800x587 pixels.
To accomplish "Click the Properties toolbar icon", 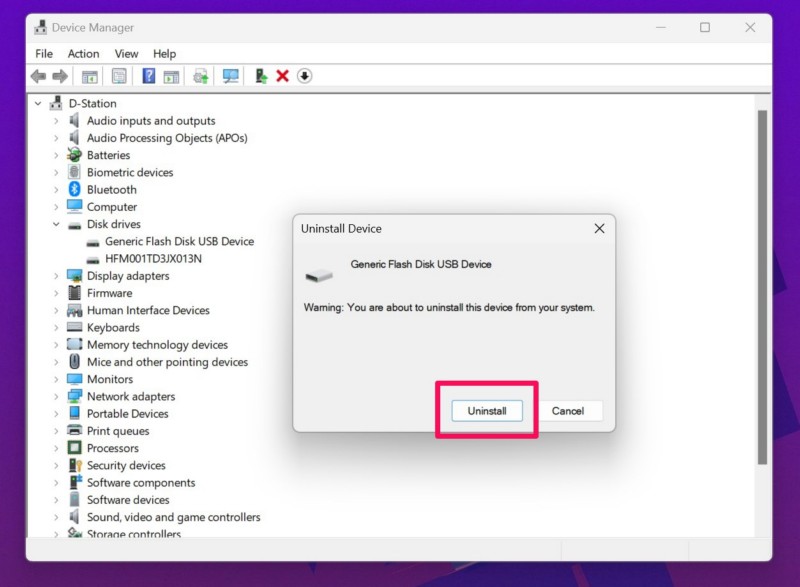I will click(x=119, y=76).
